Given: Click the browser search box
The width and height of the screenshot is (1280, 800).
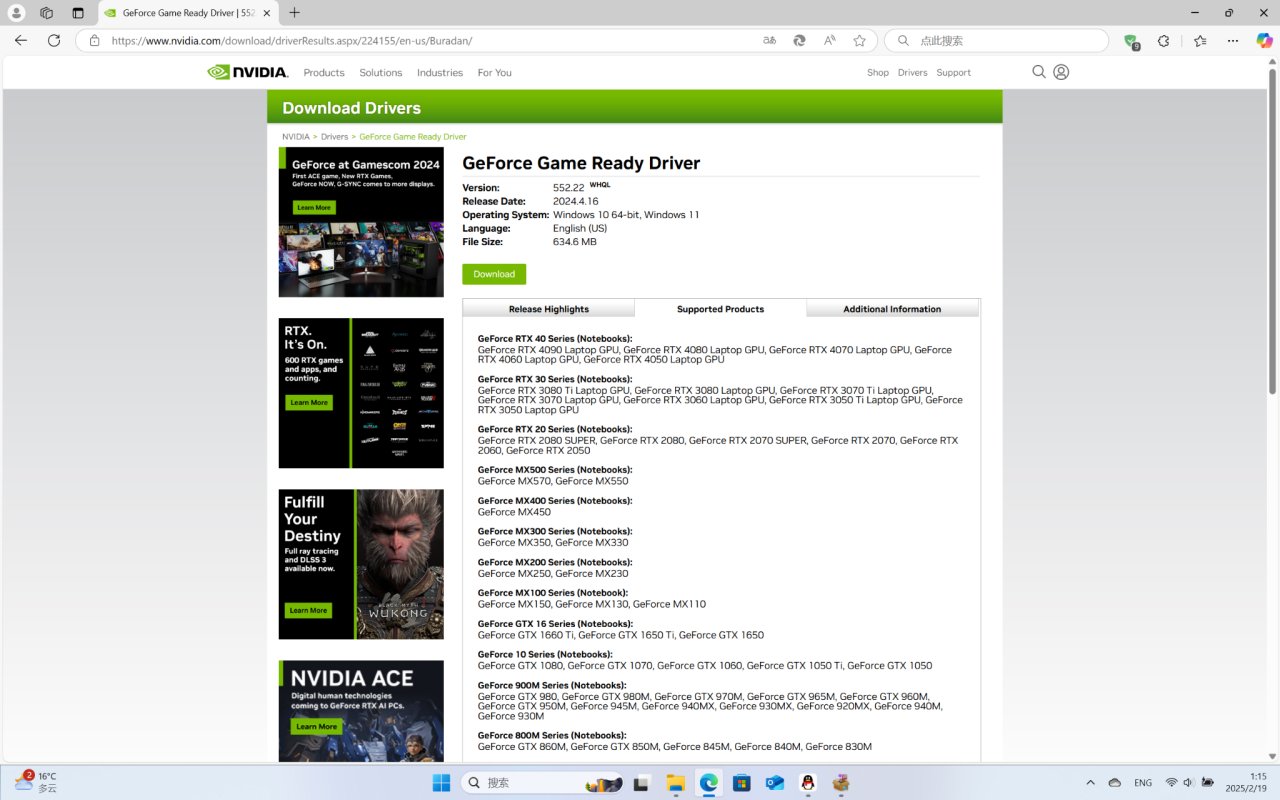Looking at the screenshot, I should point(997,41).
